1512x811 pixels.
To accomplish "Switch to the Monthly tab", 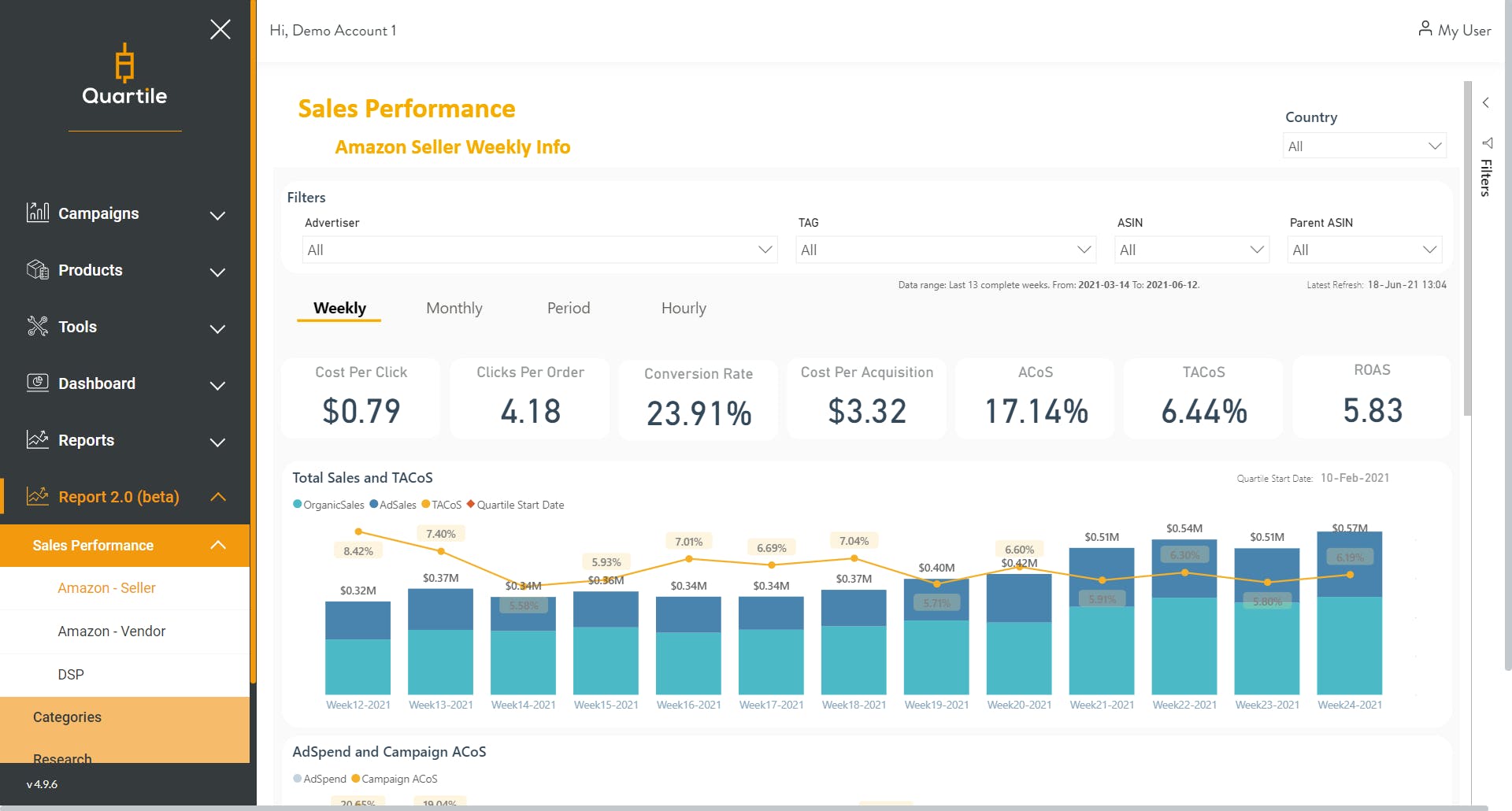I will coord(454,309).
